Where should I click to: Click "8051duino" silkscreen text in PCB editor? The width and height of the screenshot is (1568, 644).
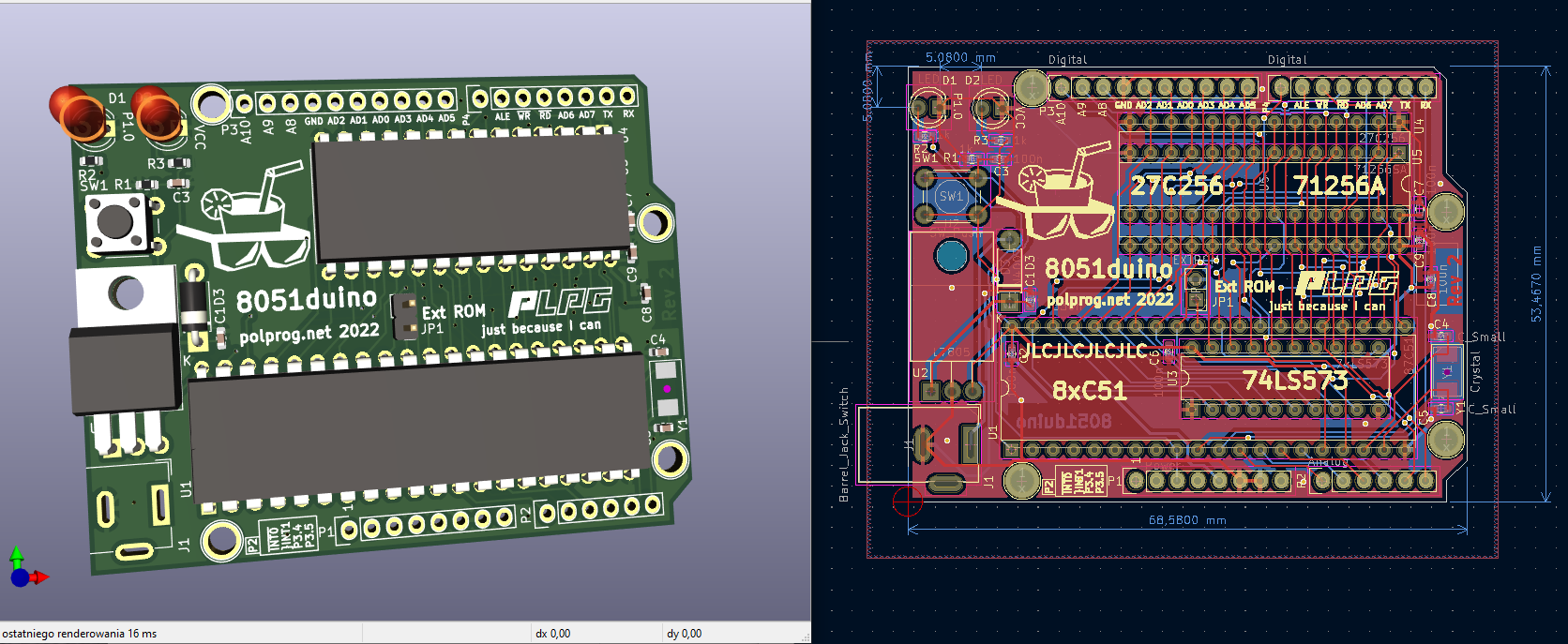pyautogui.click(x=1108, y=269)
